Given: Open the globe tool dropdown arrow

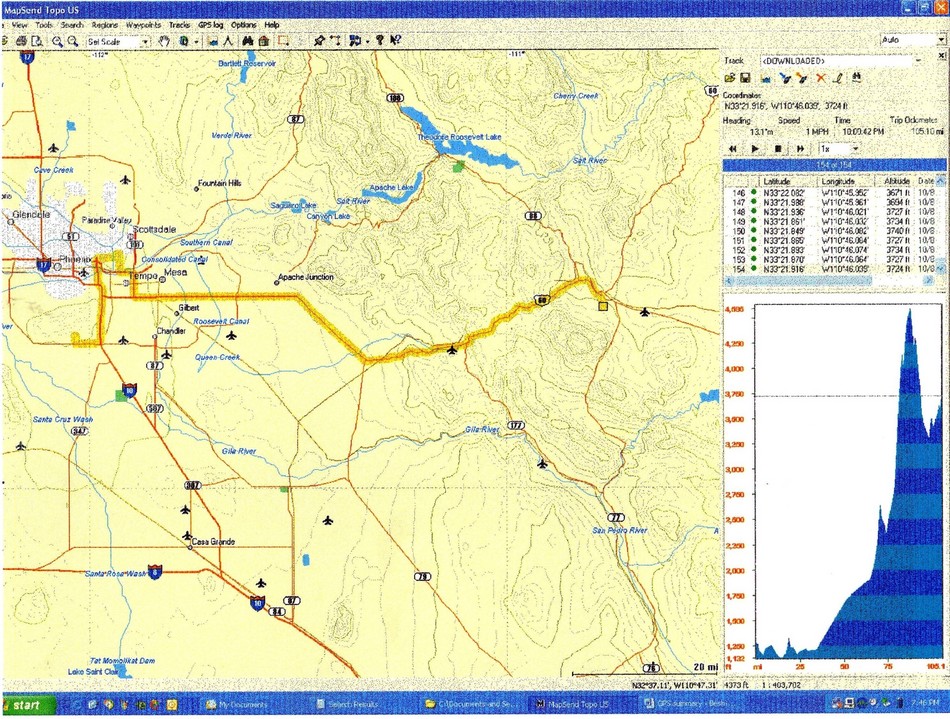Looking at the screenshot, I should pyautogui.click(x=196, y=42).
